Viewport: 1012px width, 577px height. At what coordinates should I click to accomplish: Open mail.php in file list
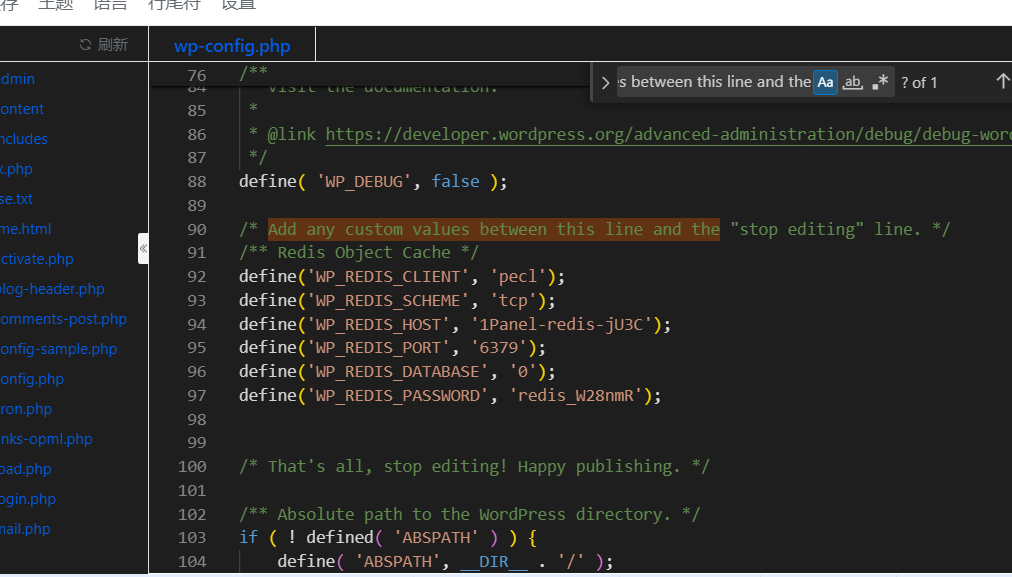pyautogui.click(x=25, y=529)
